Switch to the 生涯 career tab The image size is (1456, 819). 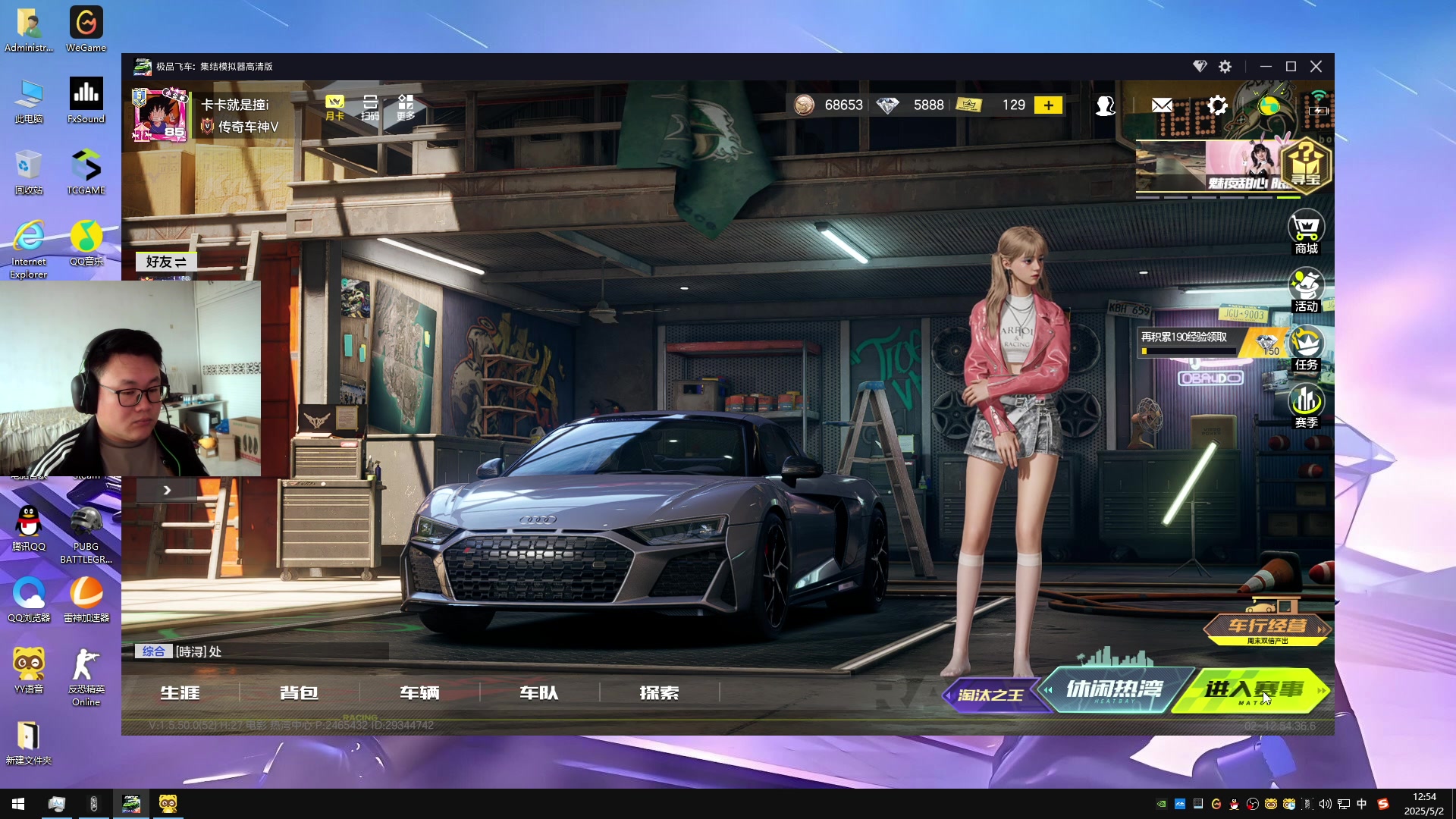[x=180, y=692]
